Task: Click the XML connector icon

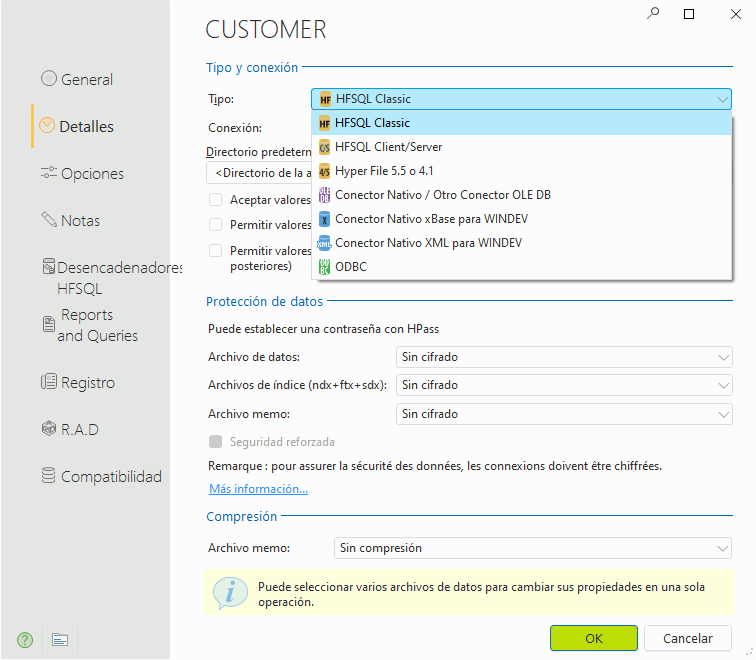Action: 324,243
